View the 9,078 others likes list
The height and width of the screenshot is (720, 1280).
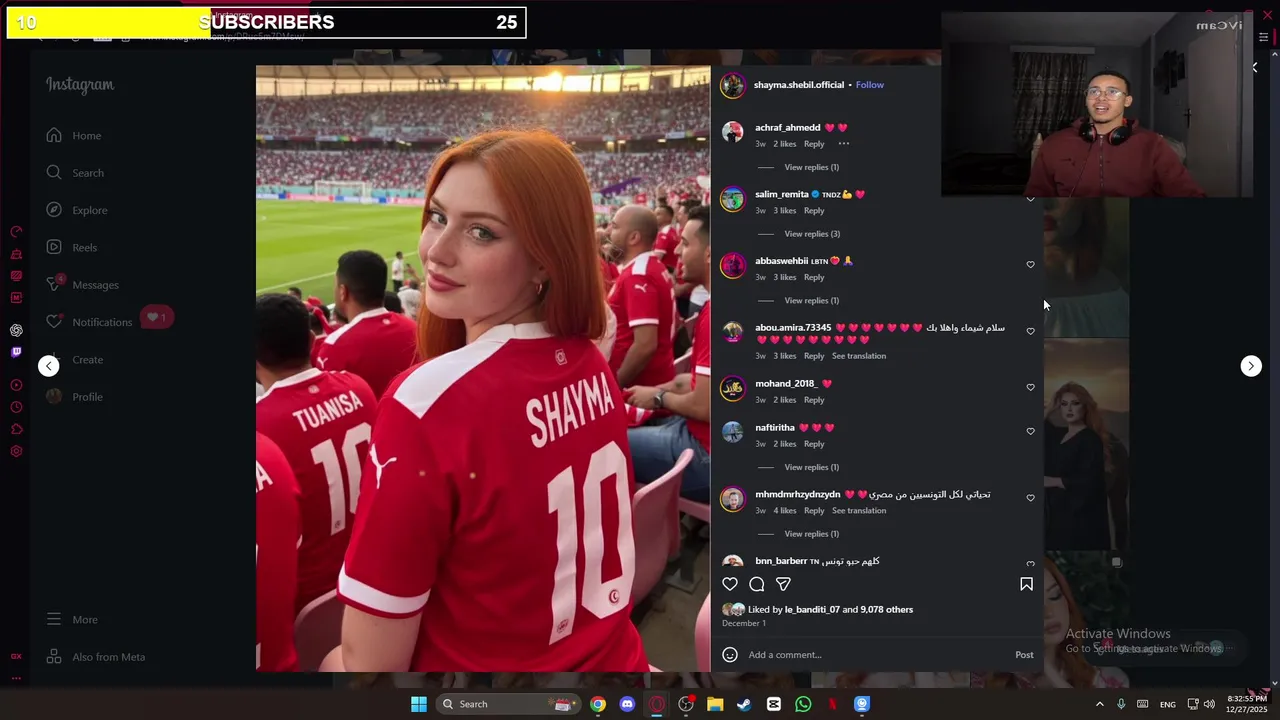887,609
